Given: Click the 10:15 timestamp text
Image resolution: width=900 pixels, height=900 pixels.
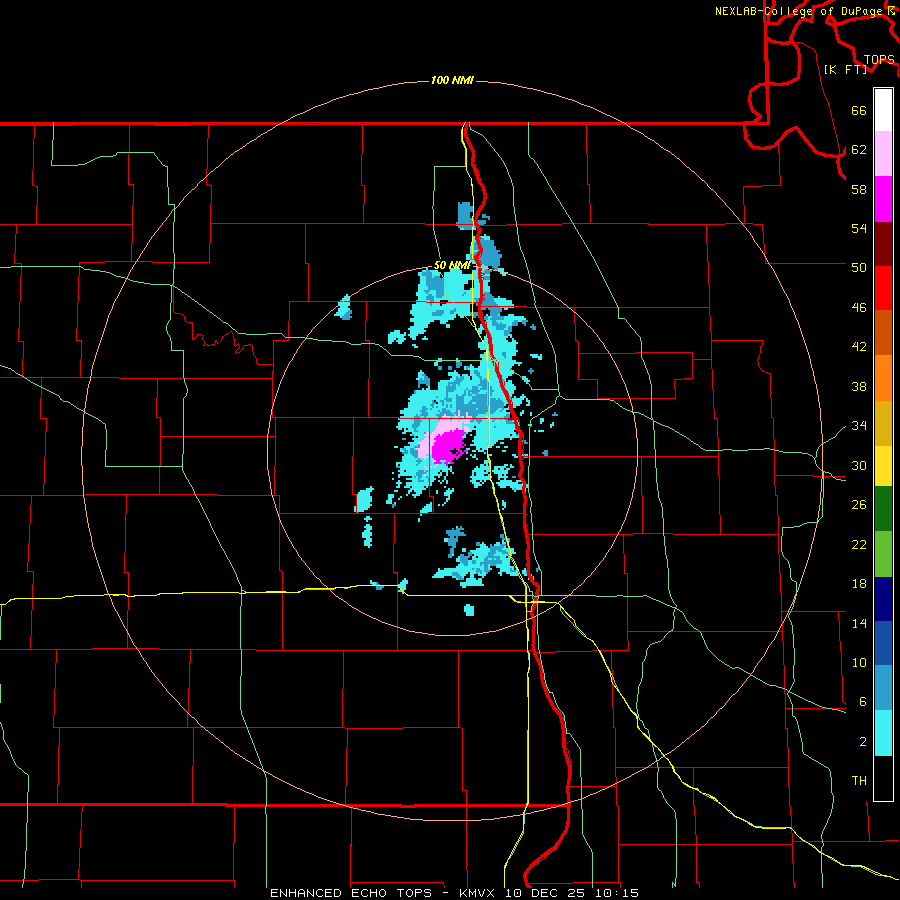Looking at the screenshot, I should [x=617, y=893].
